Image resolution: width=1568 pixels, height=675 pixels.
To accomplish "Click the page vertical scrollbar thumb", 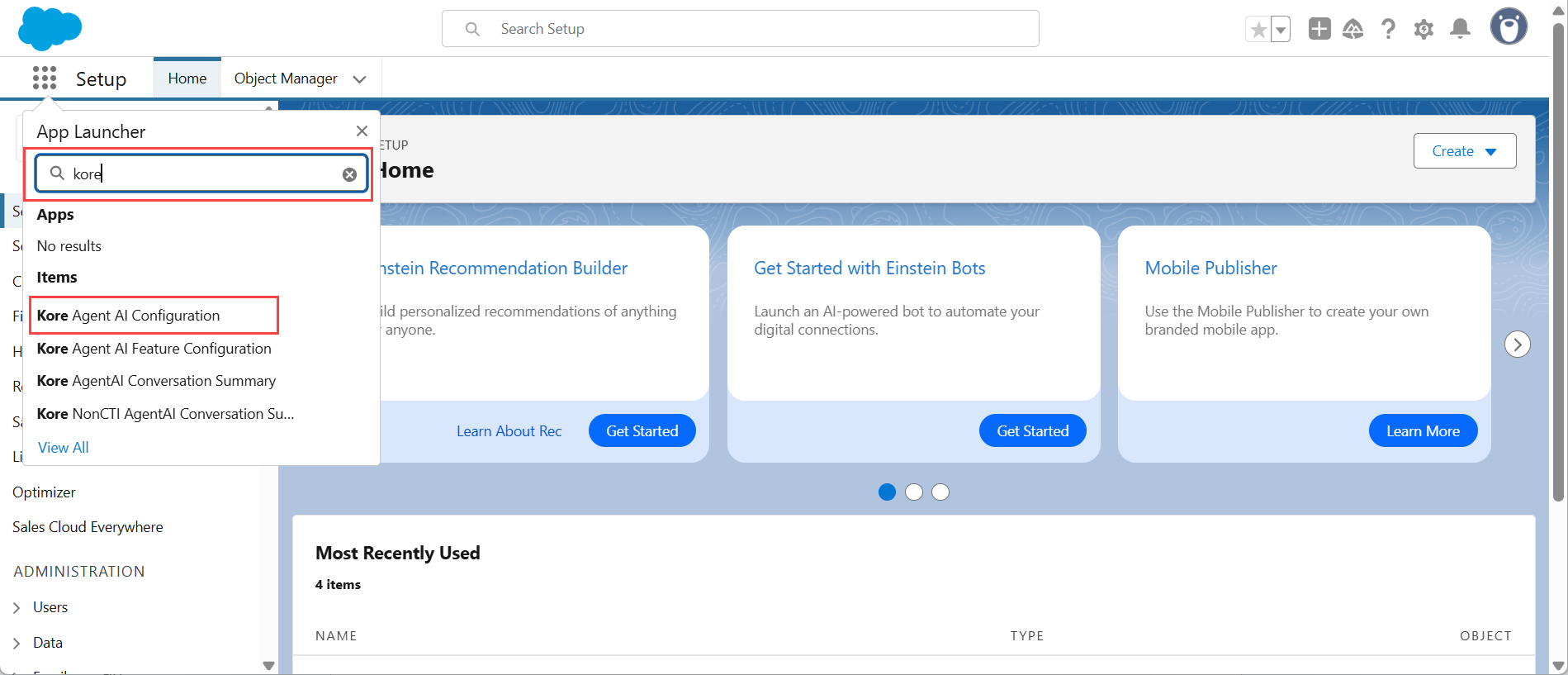I will (1559, 263).
